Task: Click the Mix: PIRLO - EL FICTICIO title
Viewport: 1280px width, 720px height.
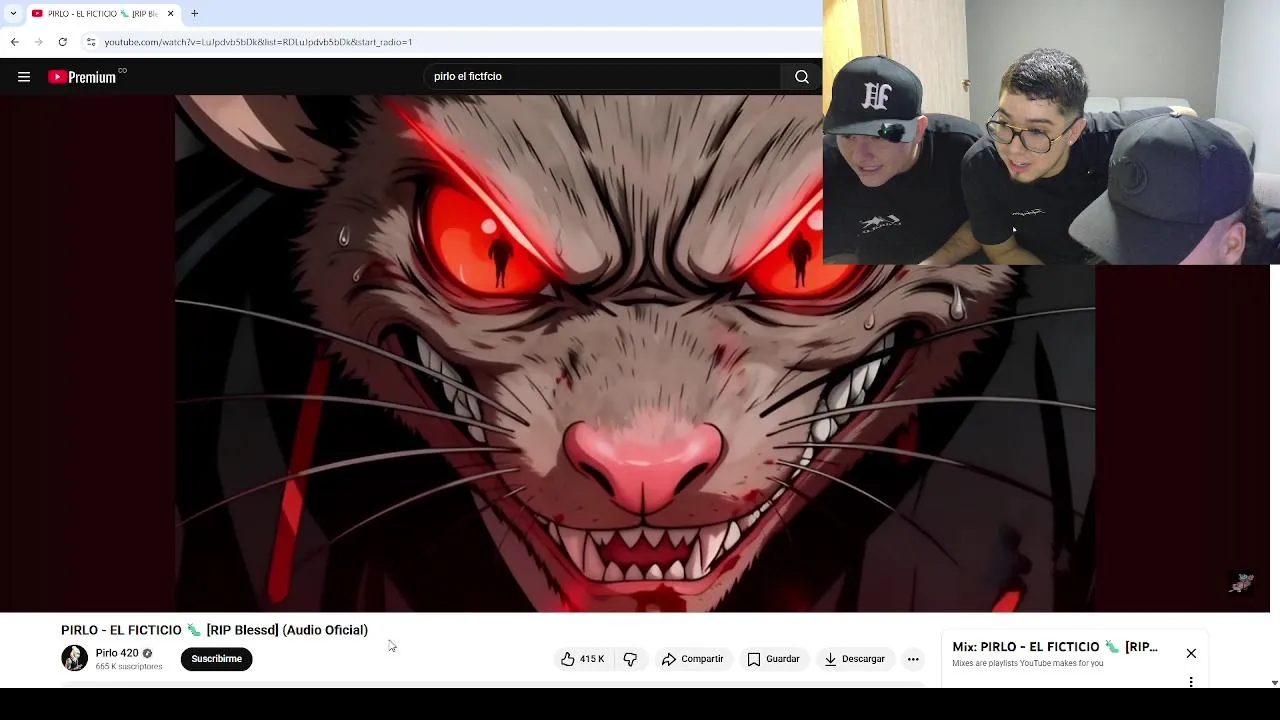Action: 1055,647
